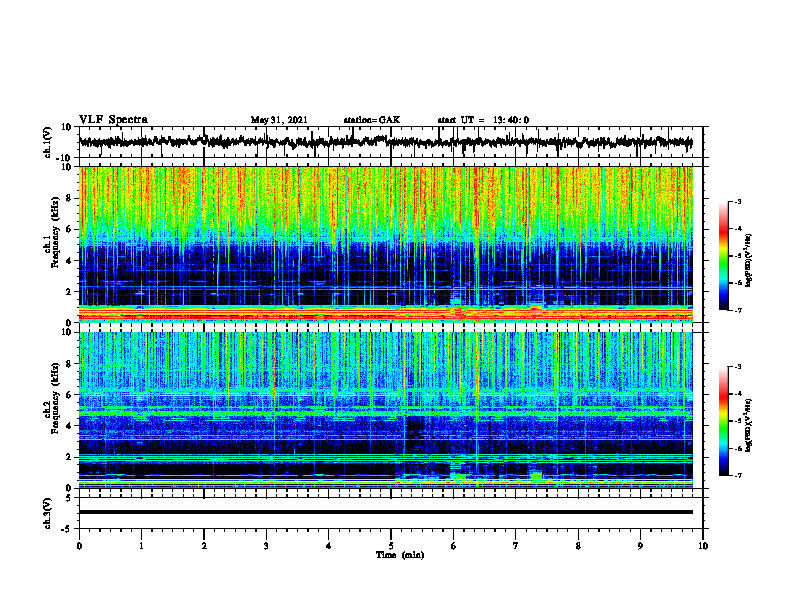
Task: Click the ch.1 frequency tick label "8"
Action: click(x=69, y=198)
